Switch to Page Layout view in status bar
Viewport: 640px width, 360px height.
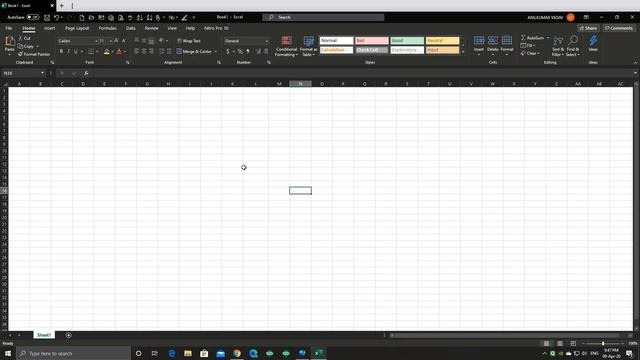(x=560, y=344)
